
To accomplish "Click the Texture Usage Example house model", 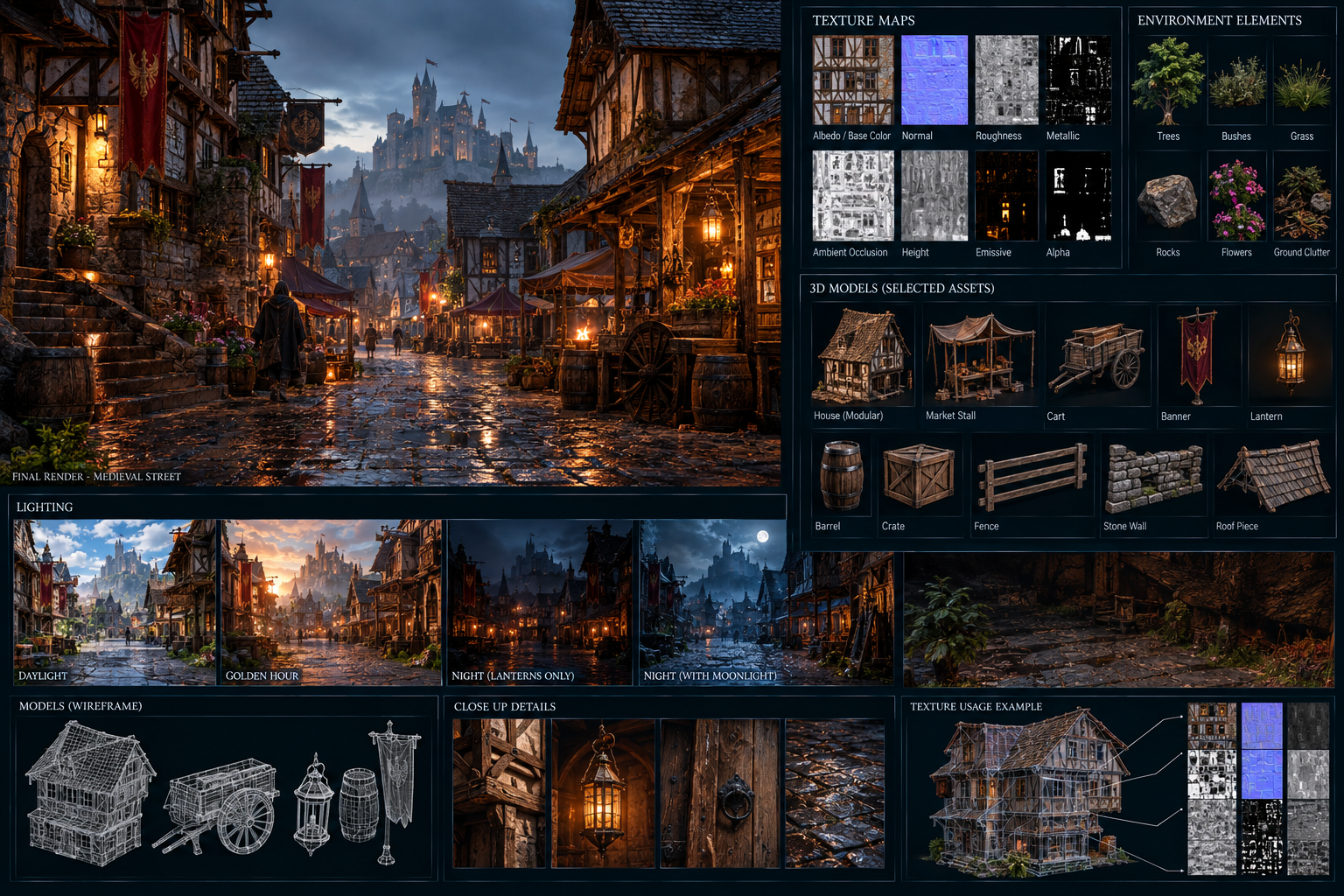I will [1028, 794].
